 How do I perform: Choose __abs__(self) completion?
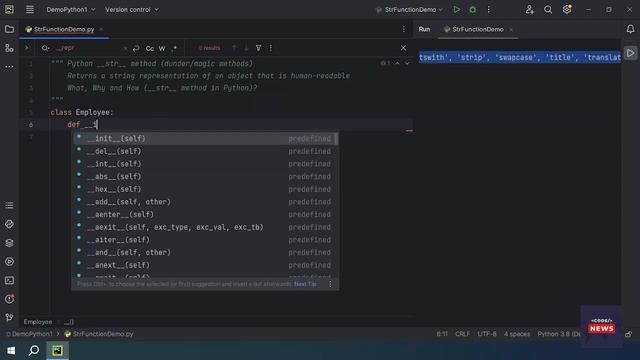(204, 177)
